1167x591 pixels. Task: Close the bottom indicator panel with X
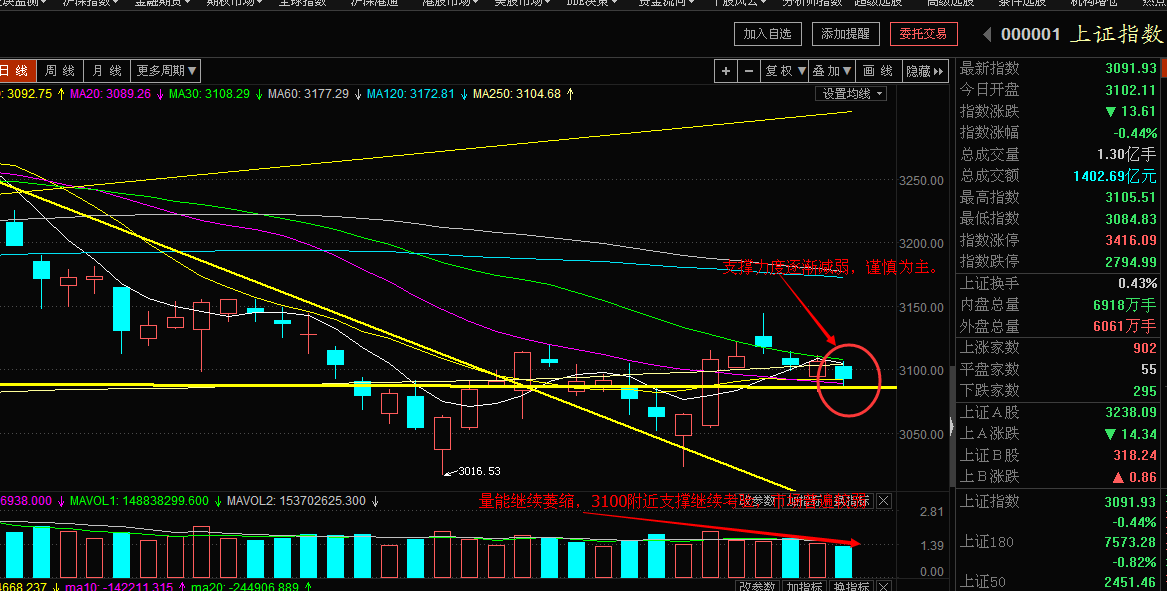click(x=883, y=586)
